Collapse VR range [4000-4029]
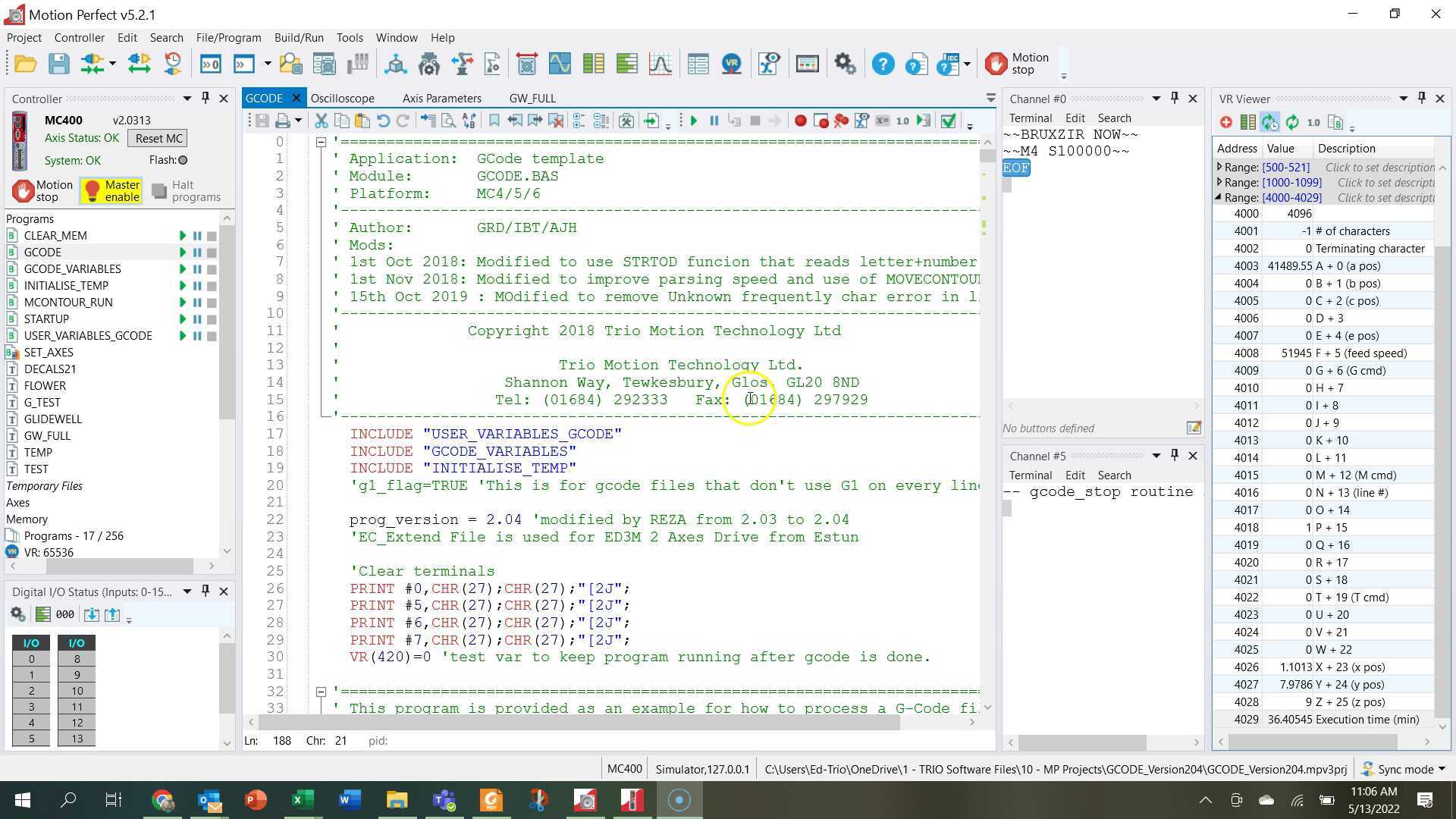The image size is (1456, 819). pos(1219,197)
